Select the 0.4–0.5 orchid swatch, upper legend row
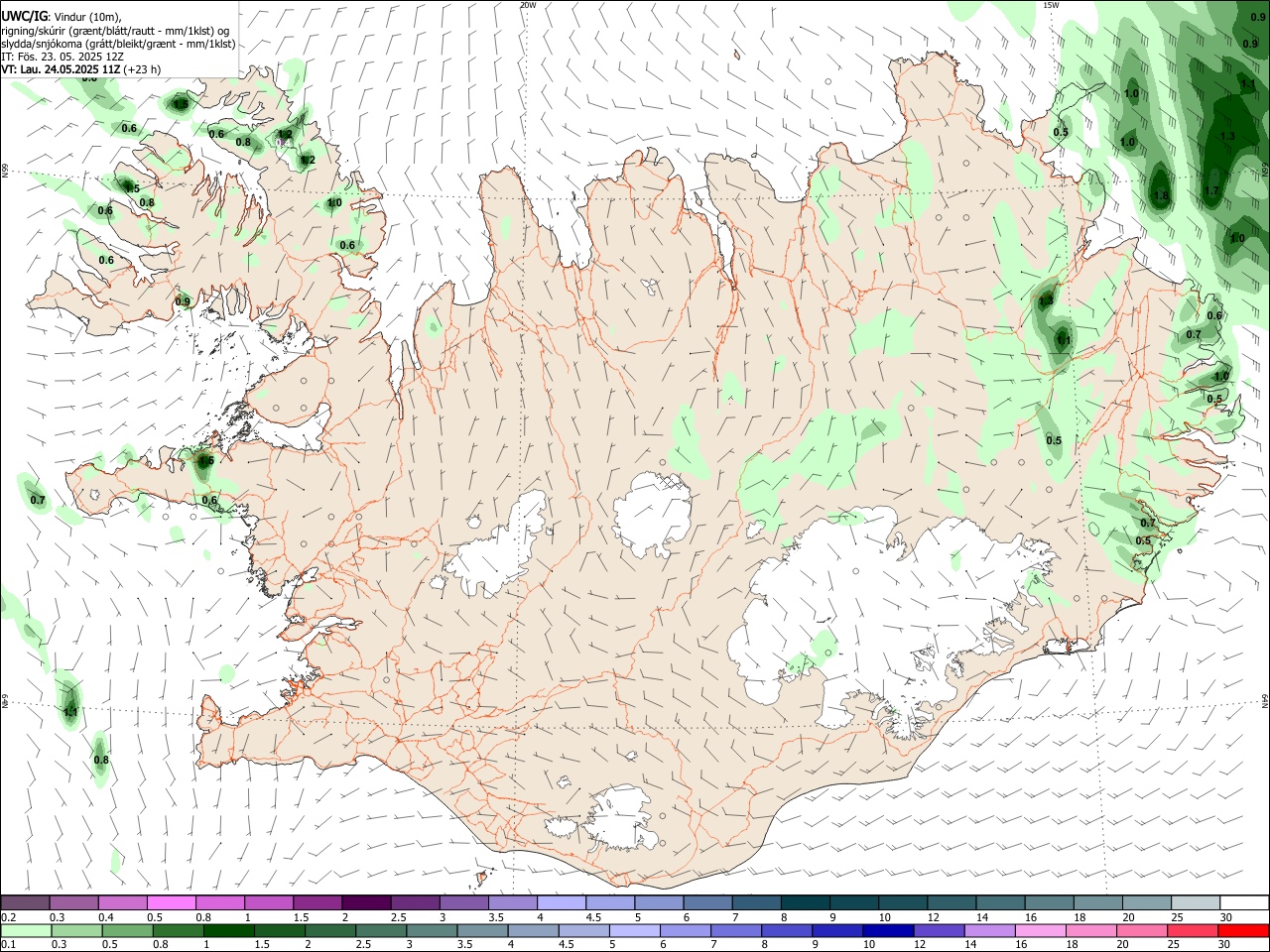Viewport: 1270px width, 952px height. 122,902
